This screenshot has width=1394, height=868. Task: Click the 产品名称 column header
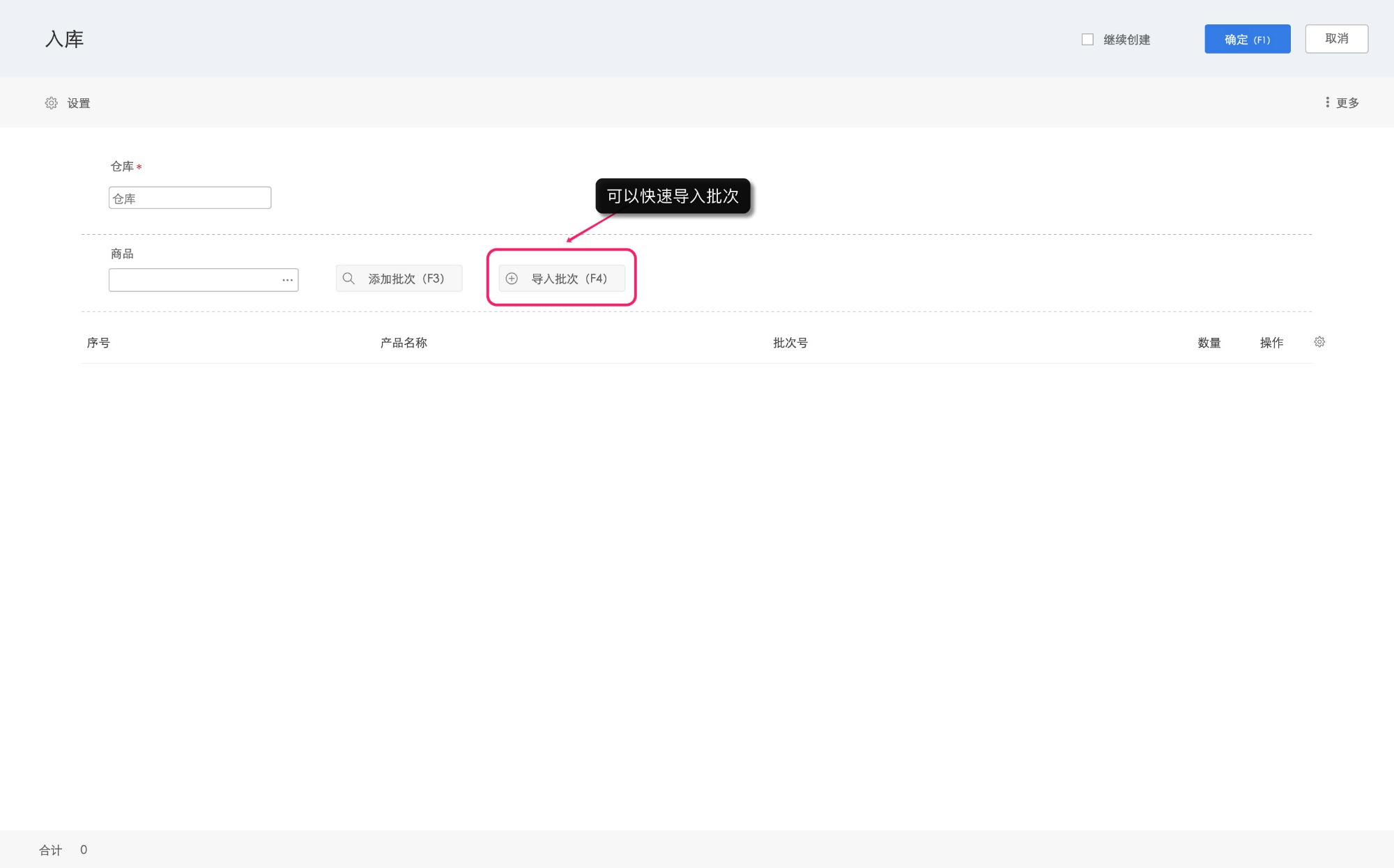(404, 343)
